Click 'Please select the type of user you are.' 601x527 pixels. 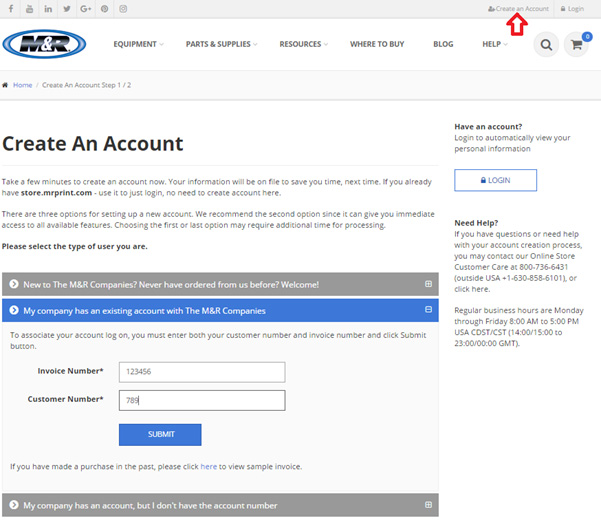coord(75,246)
